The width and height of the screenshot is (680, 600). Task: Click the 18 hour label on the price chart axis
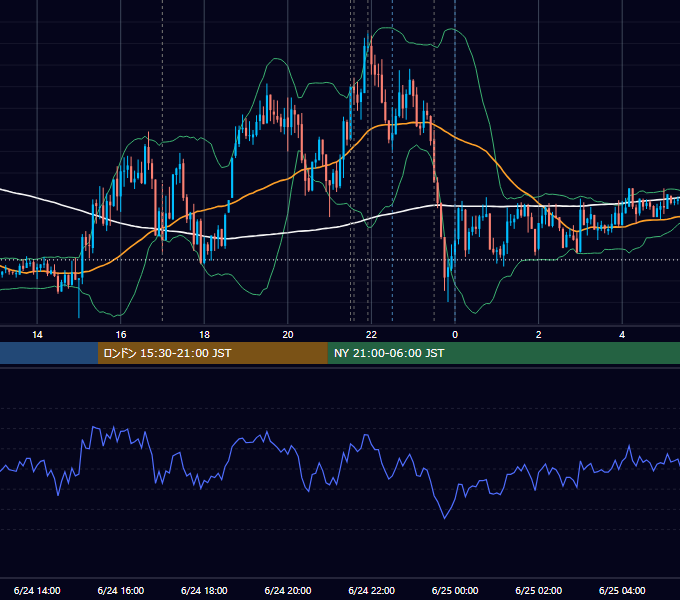click(204, 335)
